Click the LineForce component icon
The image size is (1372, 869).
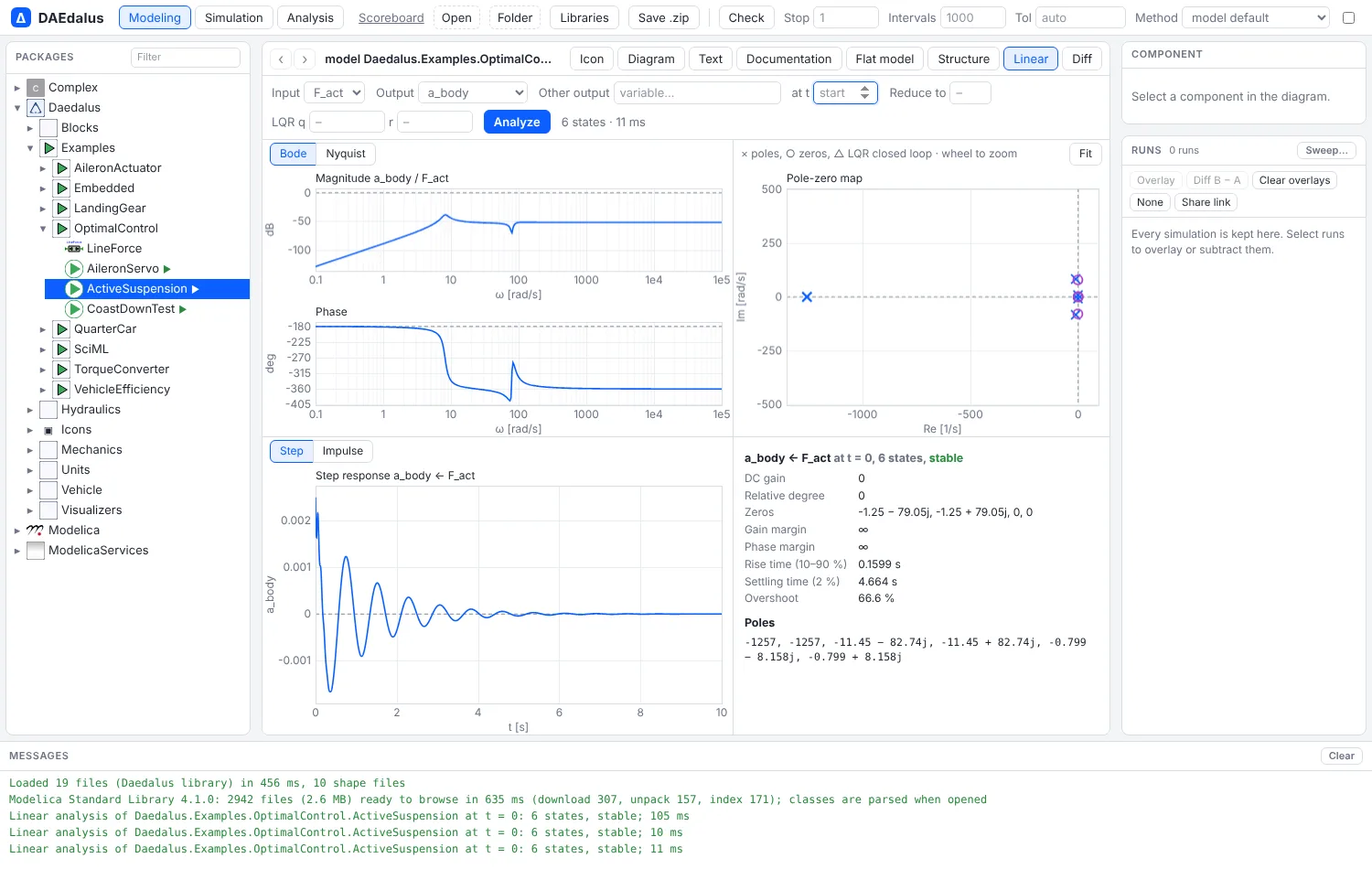(74, 249)
